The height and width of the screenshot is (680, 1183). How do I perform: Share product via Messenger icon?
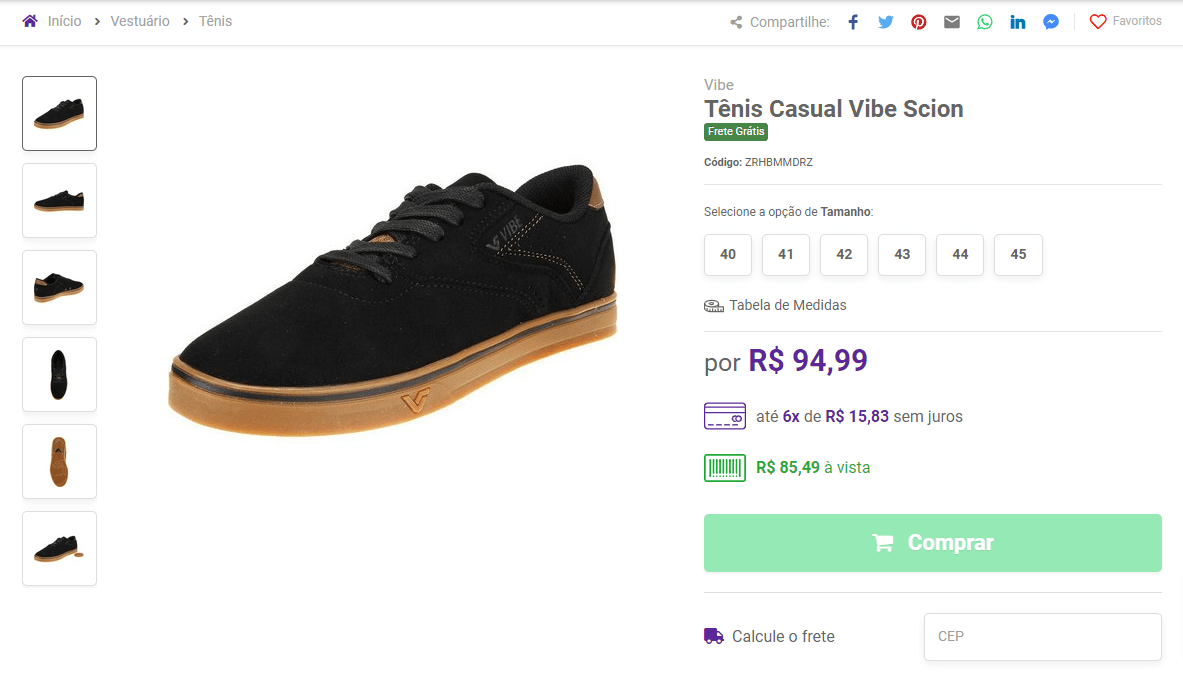(1051, 22)
